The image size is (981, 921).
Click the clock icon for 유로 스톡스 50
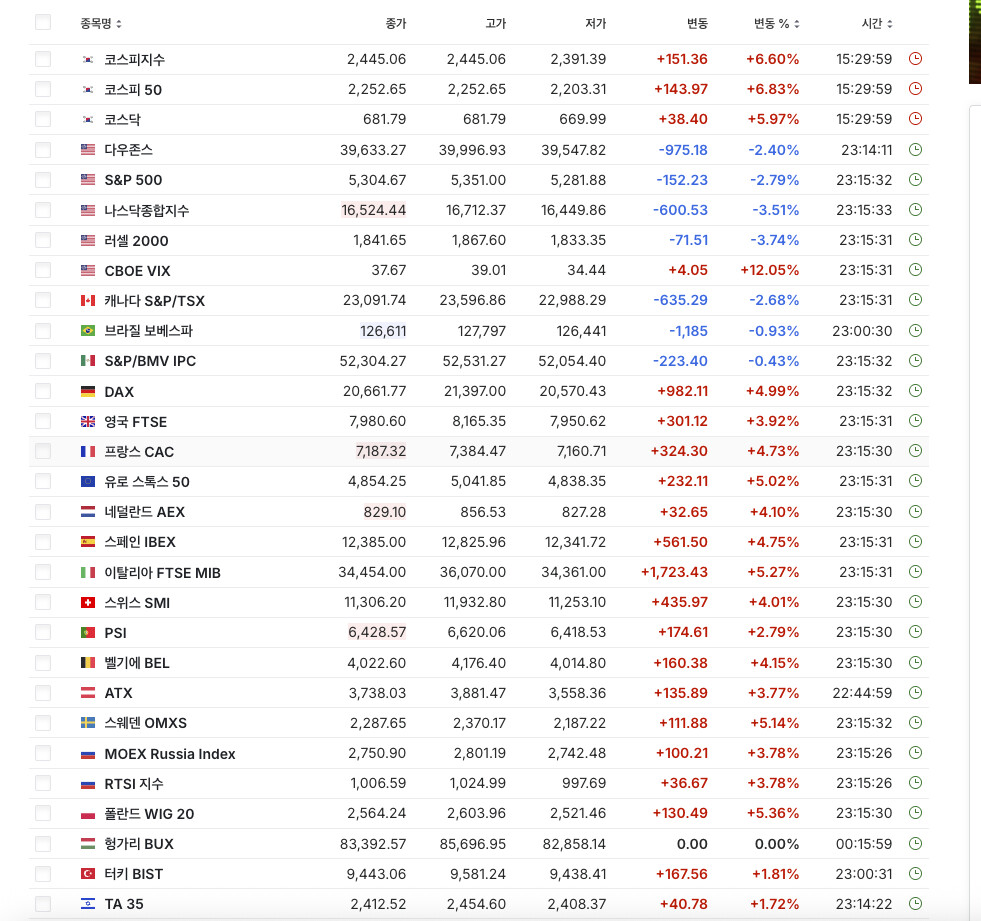(915, 481)
